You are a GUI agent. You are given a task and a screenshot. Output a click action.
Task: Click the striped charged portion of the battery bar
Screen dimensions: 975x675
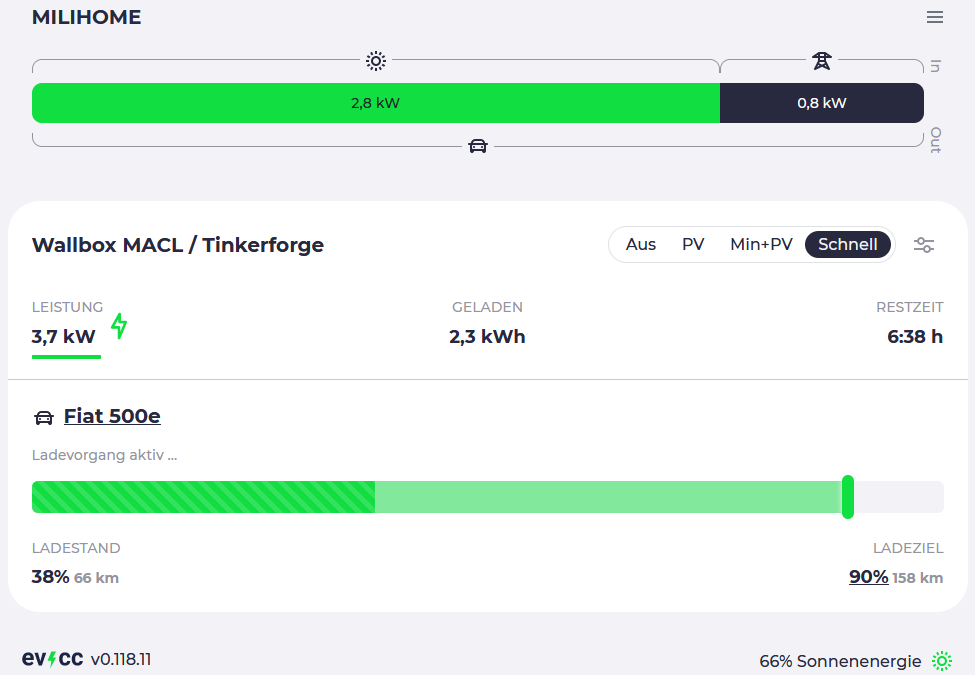pos(203,497)
